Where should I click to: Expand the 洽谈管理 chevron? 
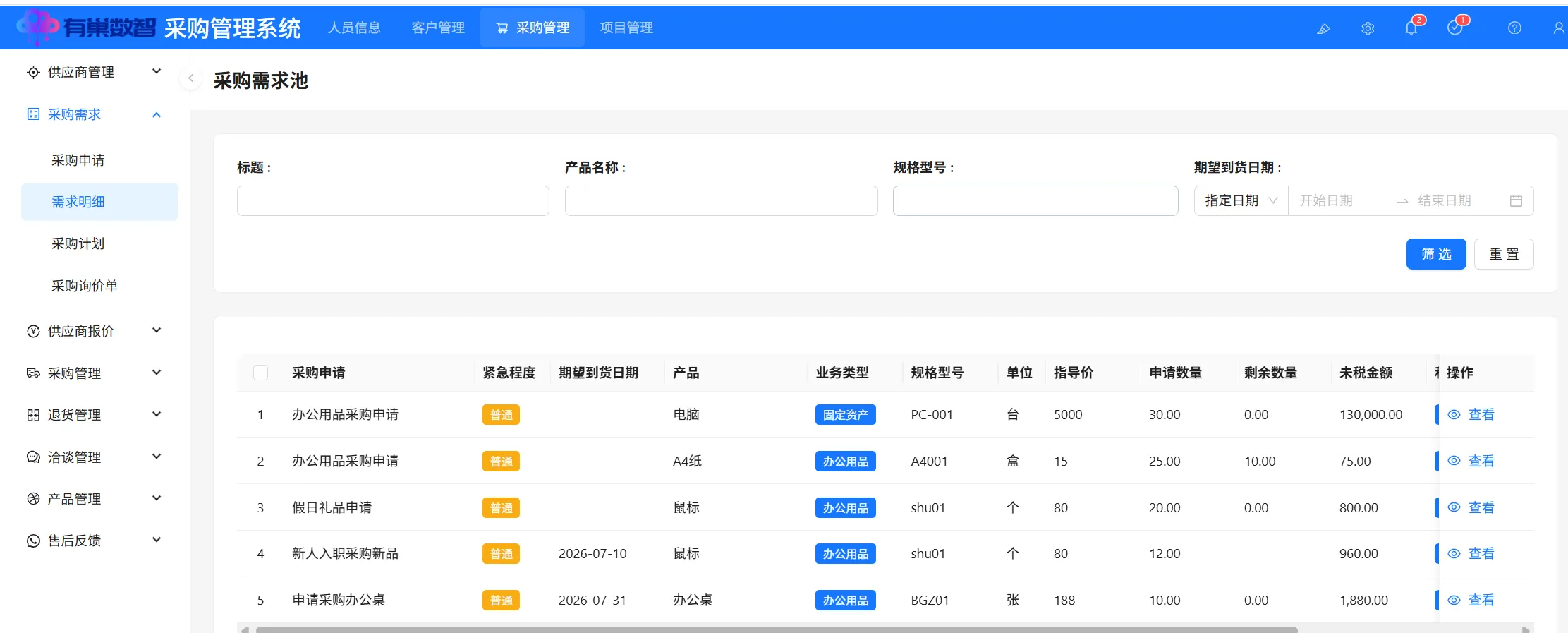click(x=157, y=457)
